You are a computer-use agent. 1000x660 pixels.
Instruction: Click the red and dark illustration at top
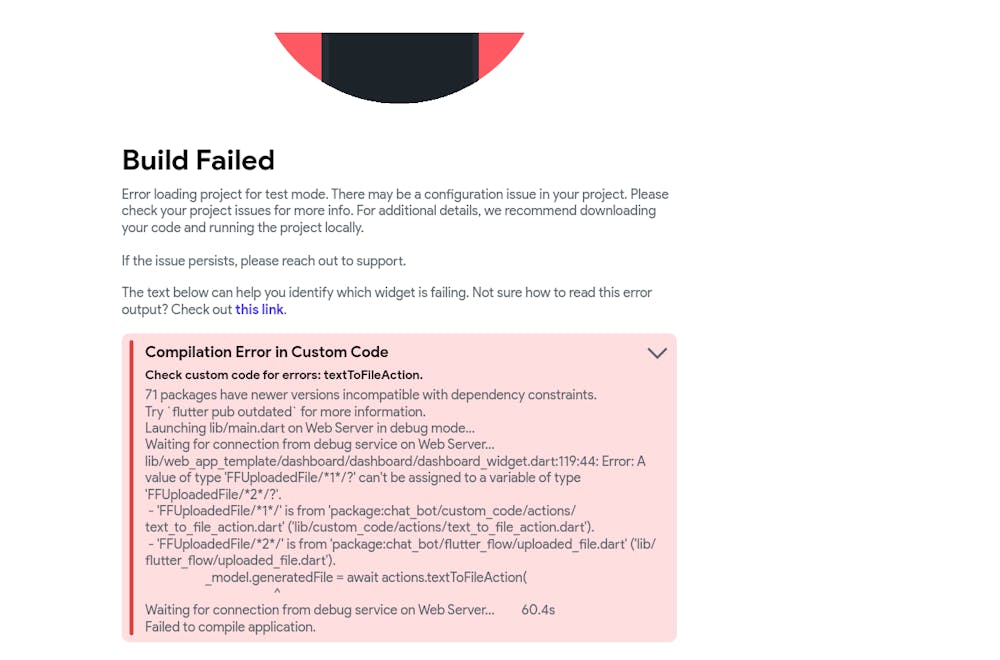click(x=399, y=66)
